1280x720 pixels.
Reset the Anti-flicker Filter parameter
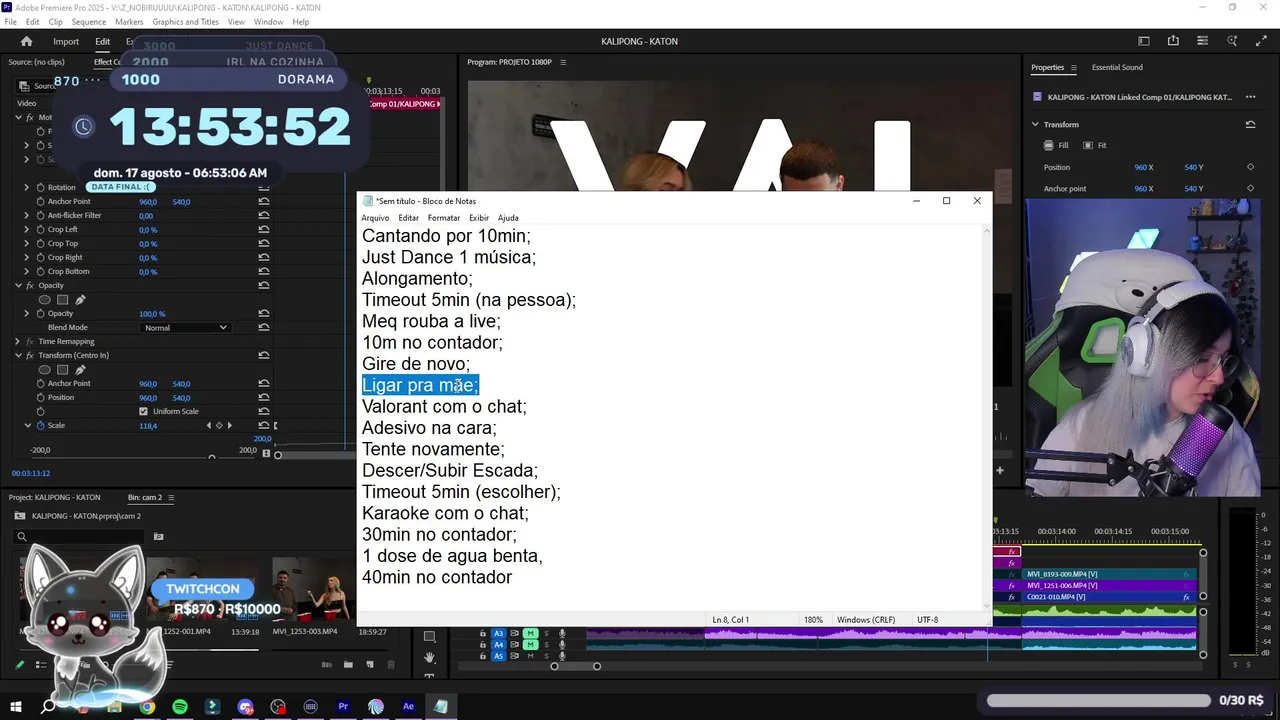tap(264, 216)
